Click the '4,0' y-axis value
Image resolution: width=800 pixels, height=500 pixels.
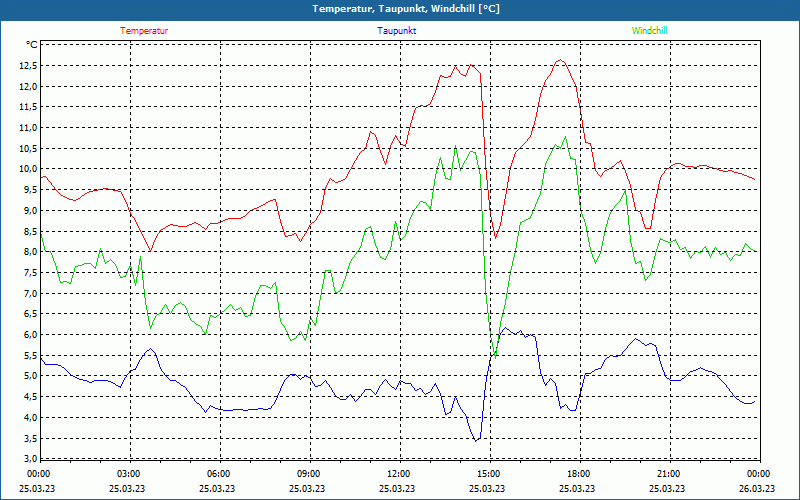30,417
